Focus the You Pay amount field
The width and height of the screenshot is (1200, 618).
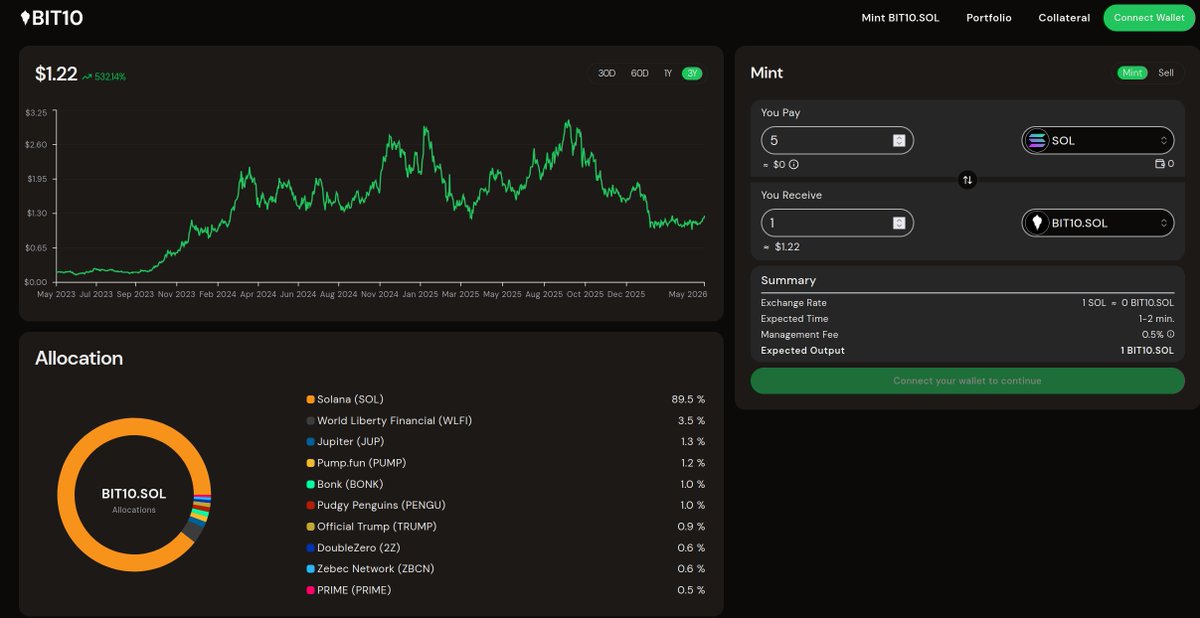coord(837,140)
